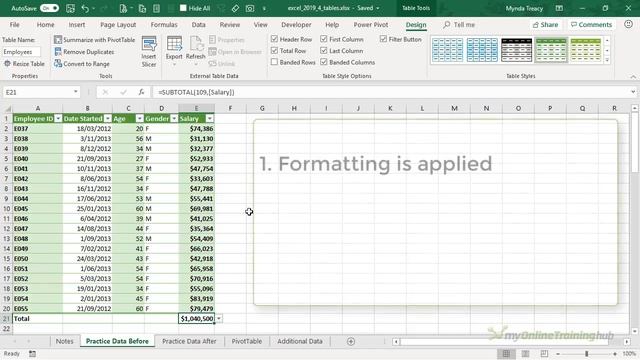Click Resize Table
The height and width of the screenshot is (360, 640).
click(x=24, y=64)
